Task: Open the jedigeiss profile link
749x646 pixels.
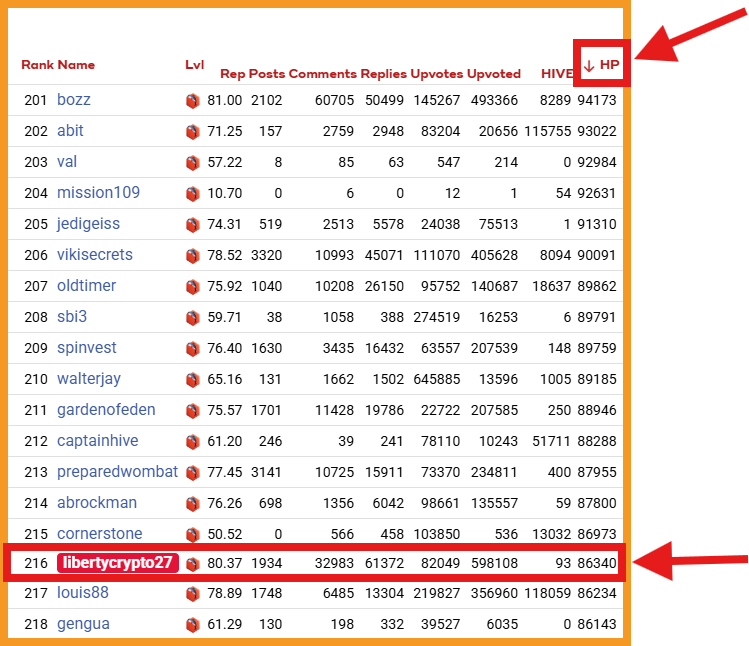Action: pos(88,224)
